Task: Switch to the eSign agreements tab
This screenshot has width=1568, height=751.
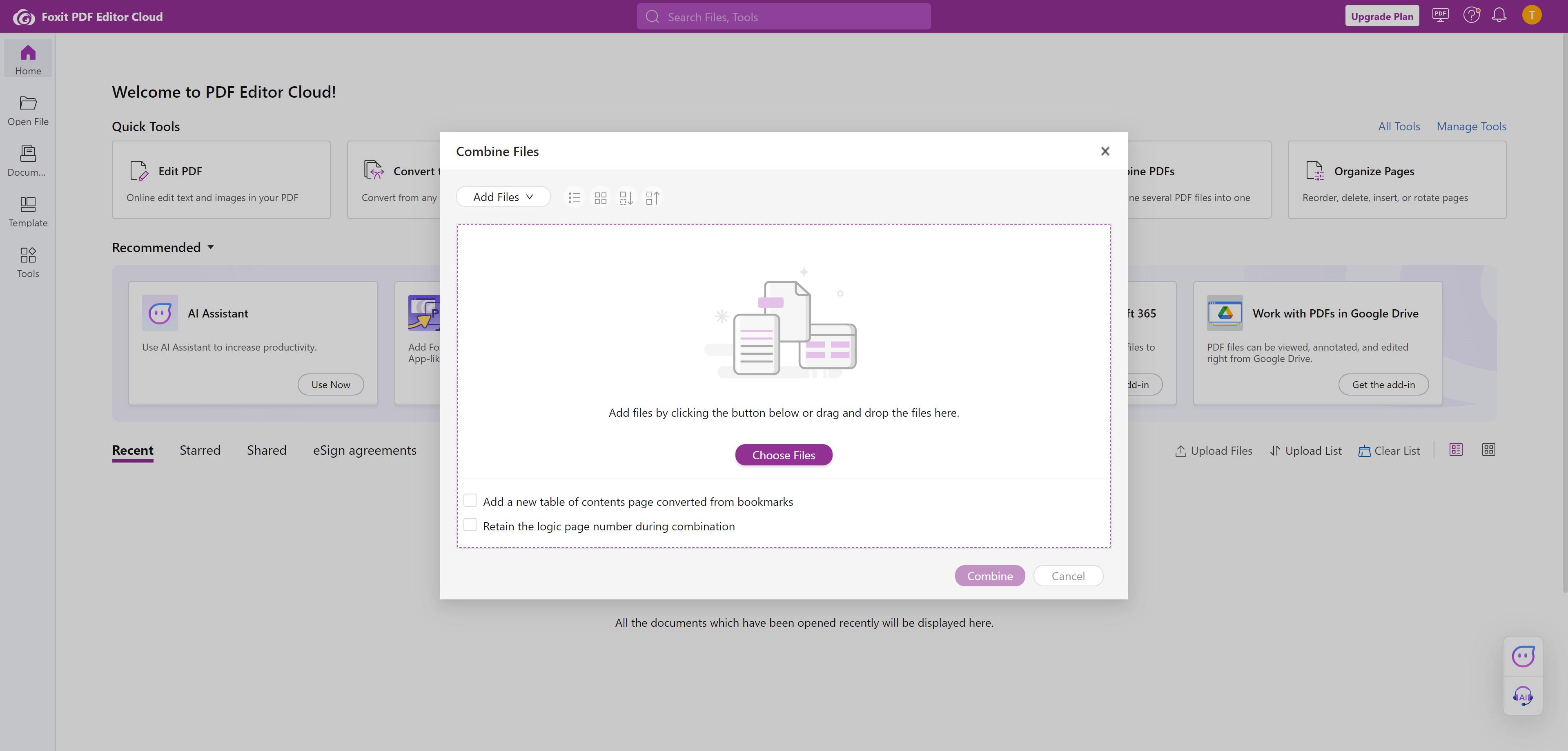Action: pyautogui.click(x=365, y=450)
